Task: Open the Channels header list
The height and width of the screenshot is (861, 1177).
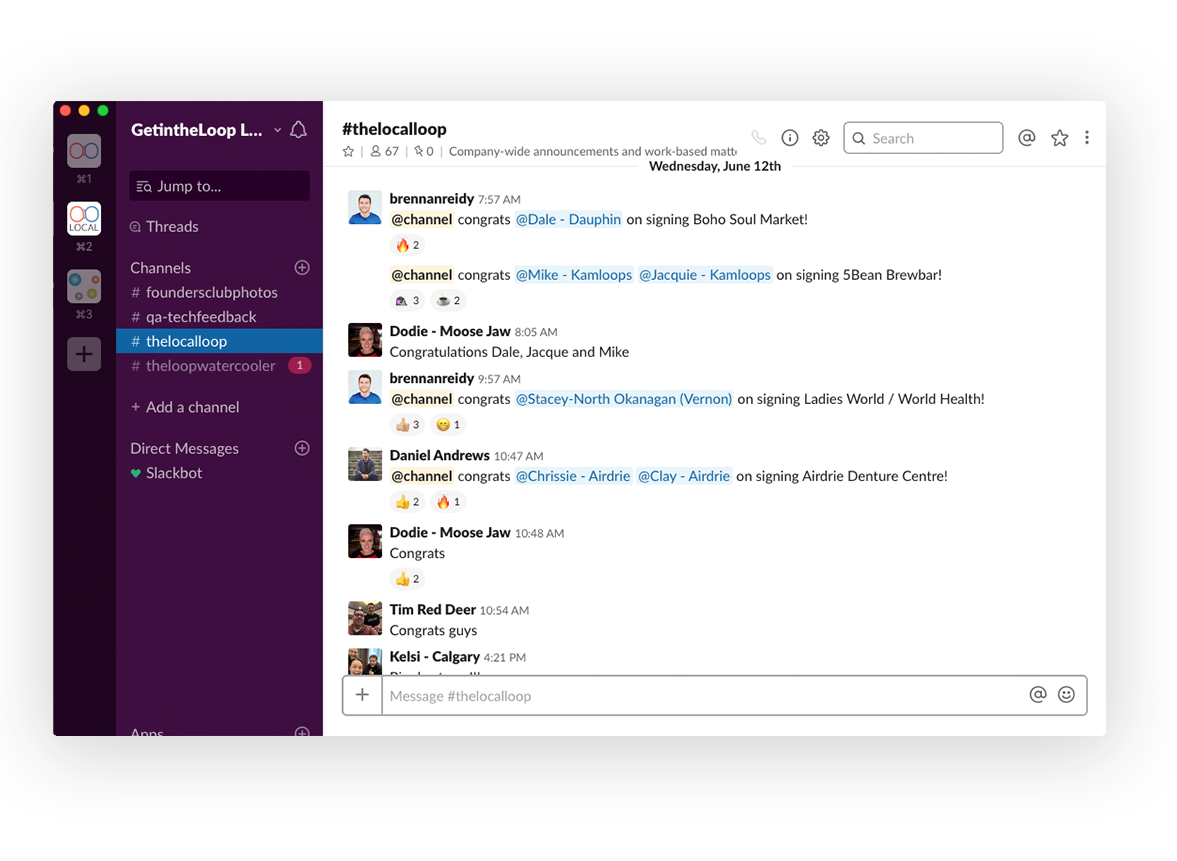Action: click(161, 268)
